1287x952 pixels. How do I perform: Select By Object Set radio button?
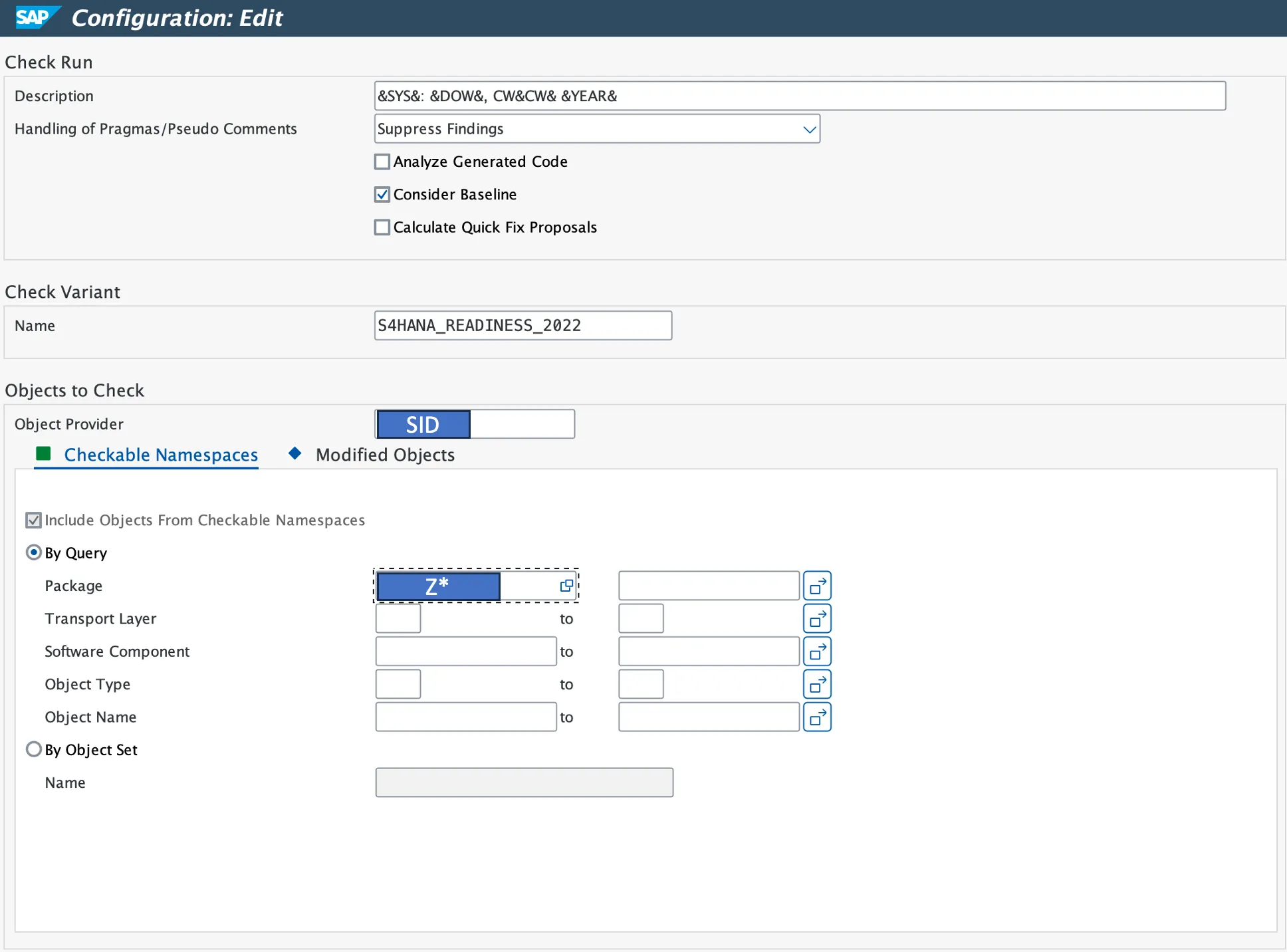pyautogui.click(x=33, y=750)
